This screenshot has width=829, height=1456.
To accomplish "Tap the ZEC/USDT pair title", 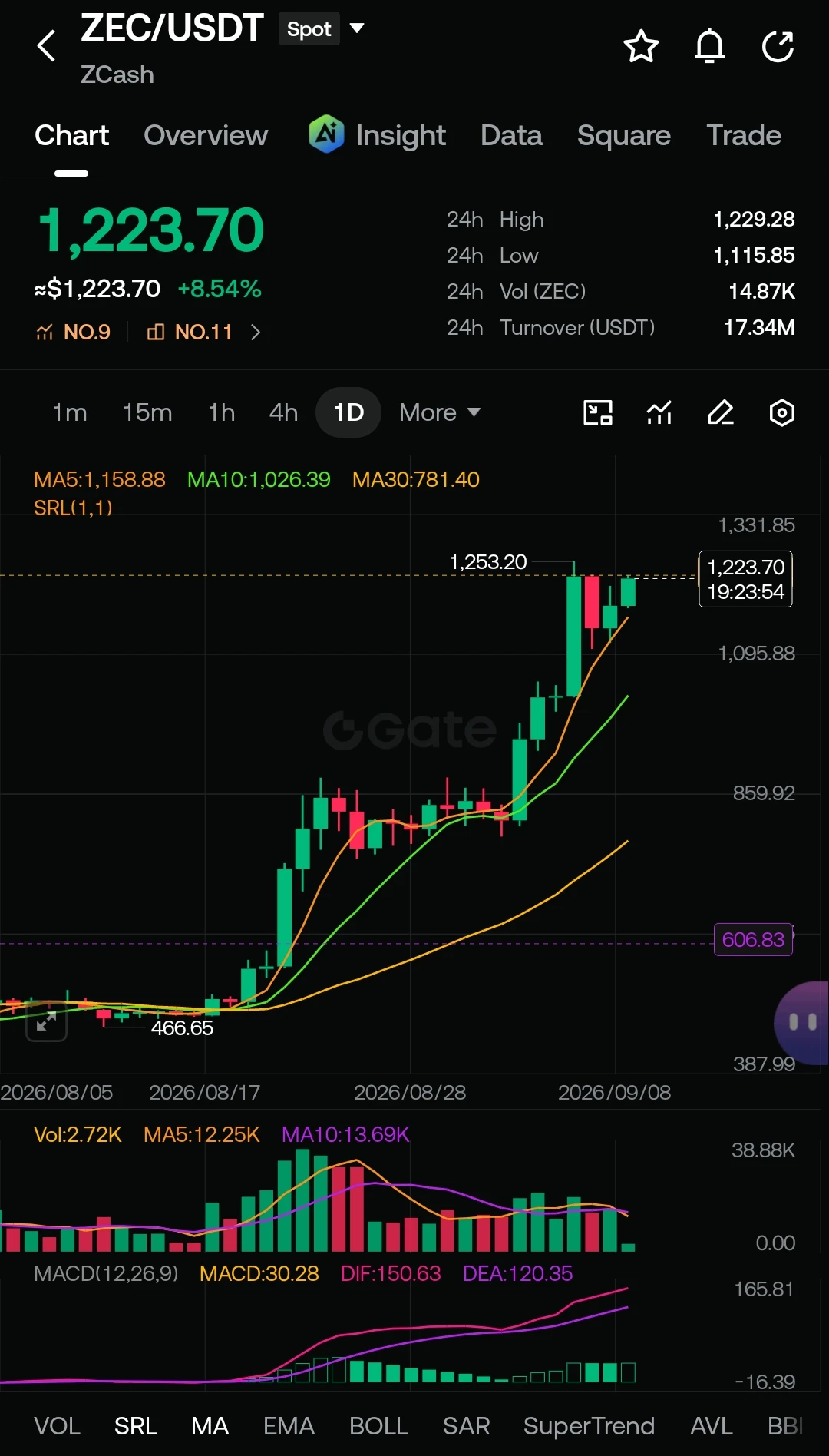I will (172, 28).
